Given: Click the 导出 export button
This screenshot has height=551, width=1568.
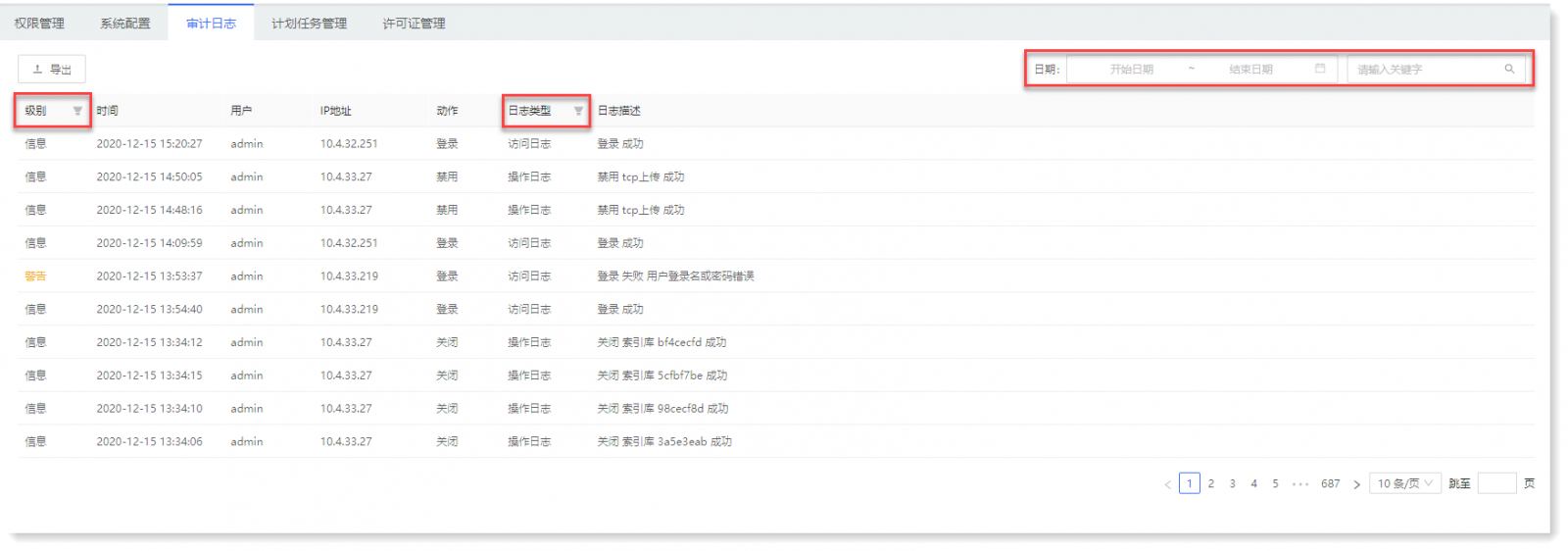Looking at the screenshot, I should click(52, 70).
